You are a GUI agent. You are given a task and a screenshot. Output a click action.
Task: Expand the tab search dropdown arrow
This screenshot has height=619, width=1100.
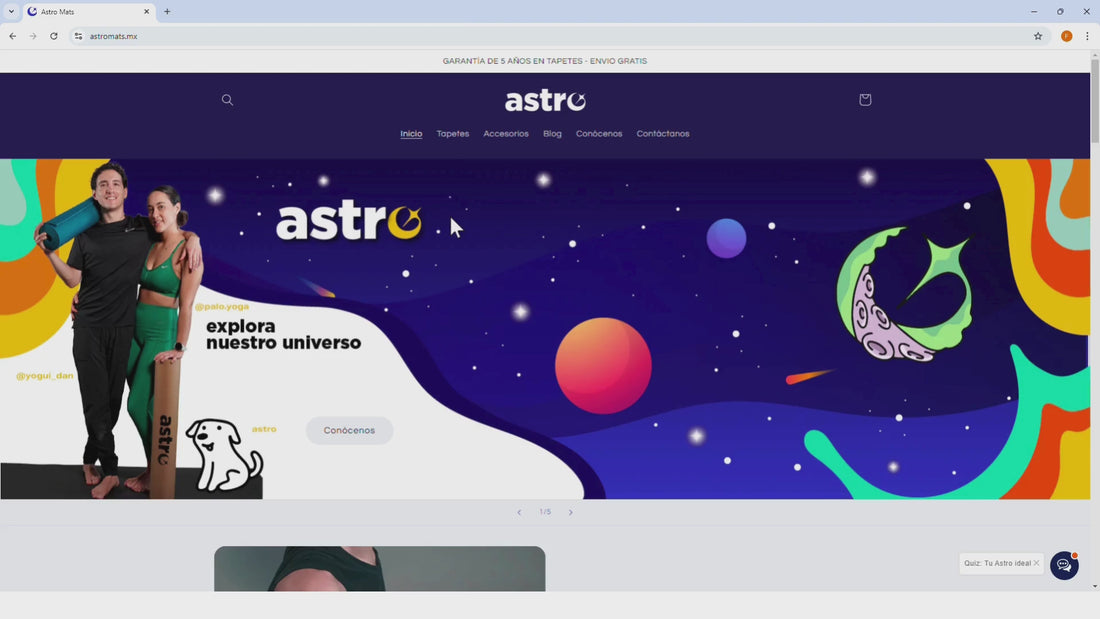click(11, 11)
